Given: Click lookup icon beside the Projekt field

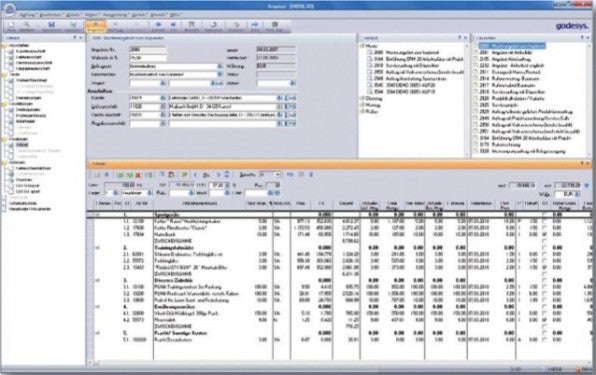Looking at the screenshot, I should (x=163, y=83).
